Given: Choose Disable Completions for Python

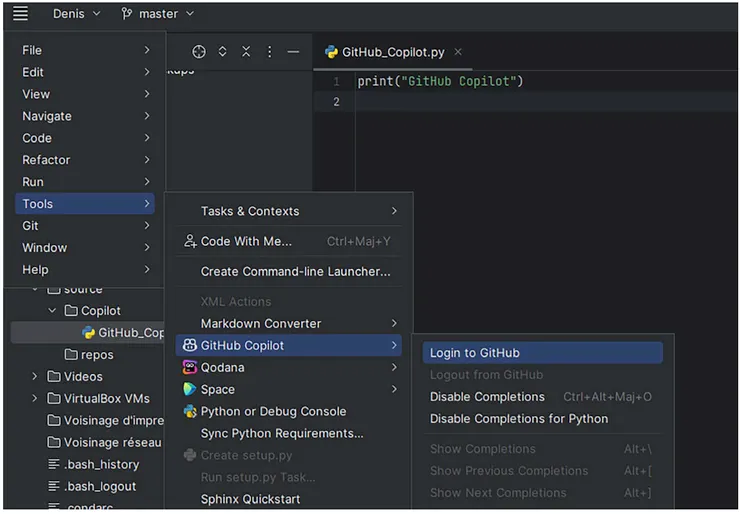Looking at the screenshot, I should 519,419.
